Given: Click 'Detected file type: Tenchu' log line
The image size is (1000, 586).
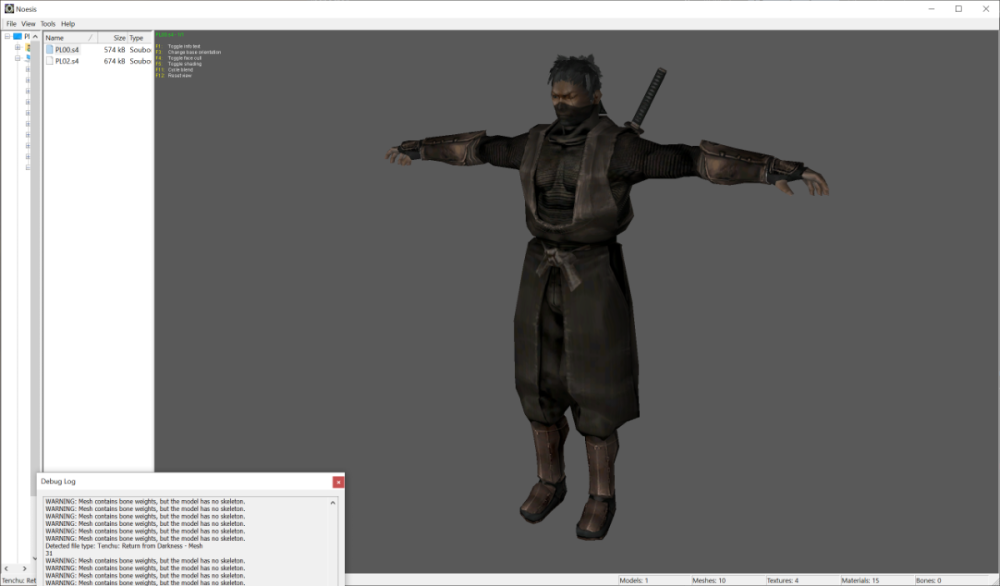Looking at the screenshot, I should pyautogui.click(x=124, y=546).
